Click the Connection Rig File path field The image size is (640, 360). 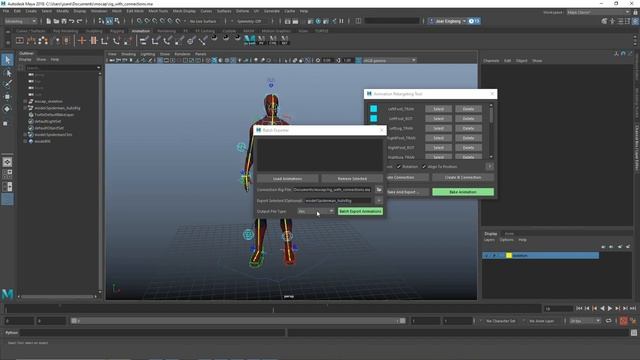[x=332, y=189]
